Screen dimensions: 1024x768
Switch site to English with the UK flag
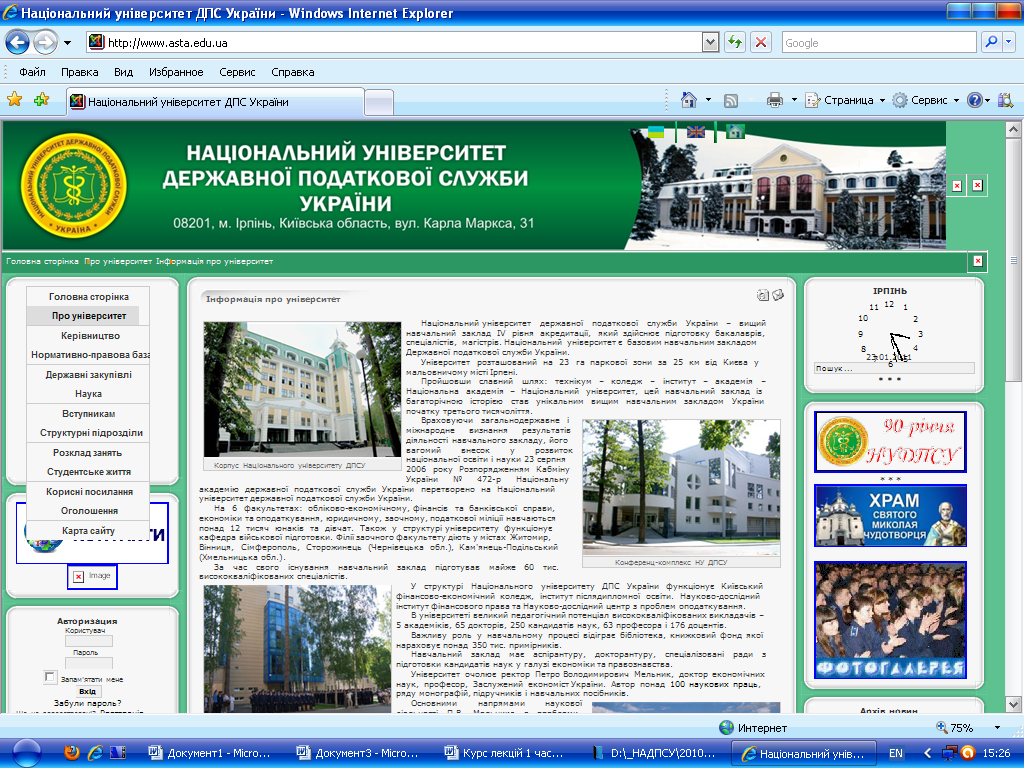696,132
